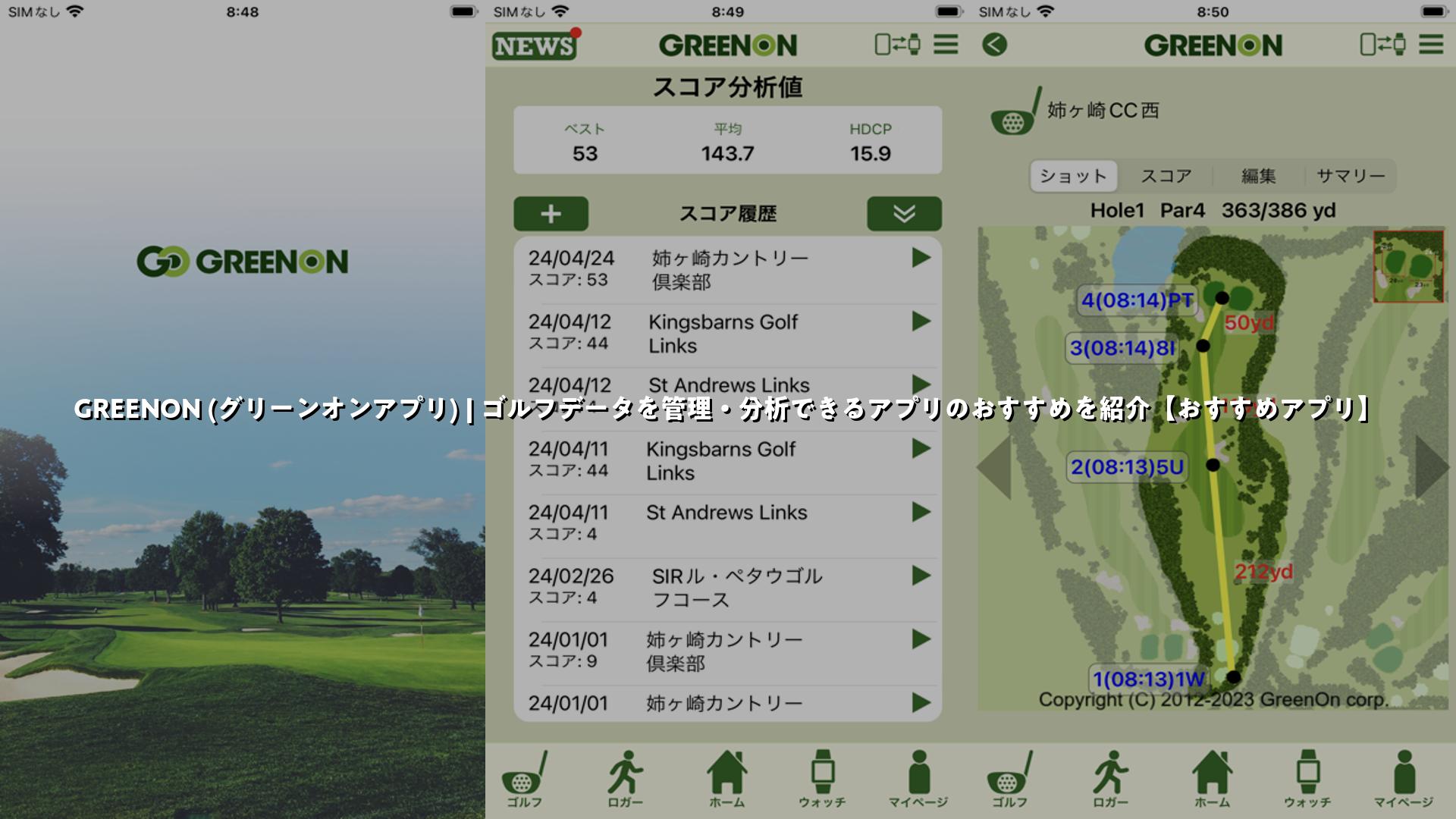
Task: Select ロガー tab in shot map screen
Action: [x=1110, y=779]
